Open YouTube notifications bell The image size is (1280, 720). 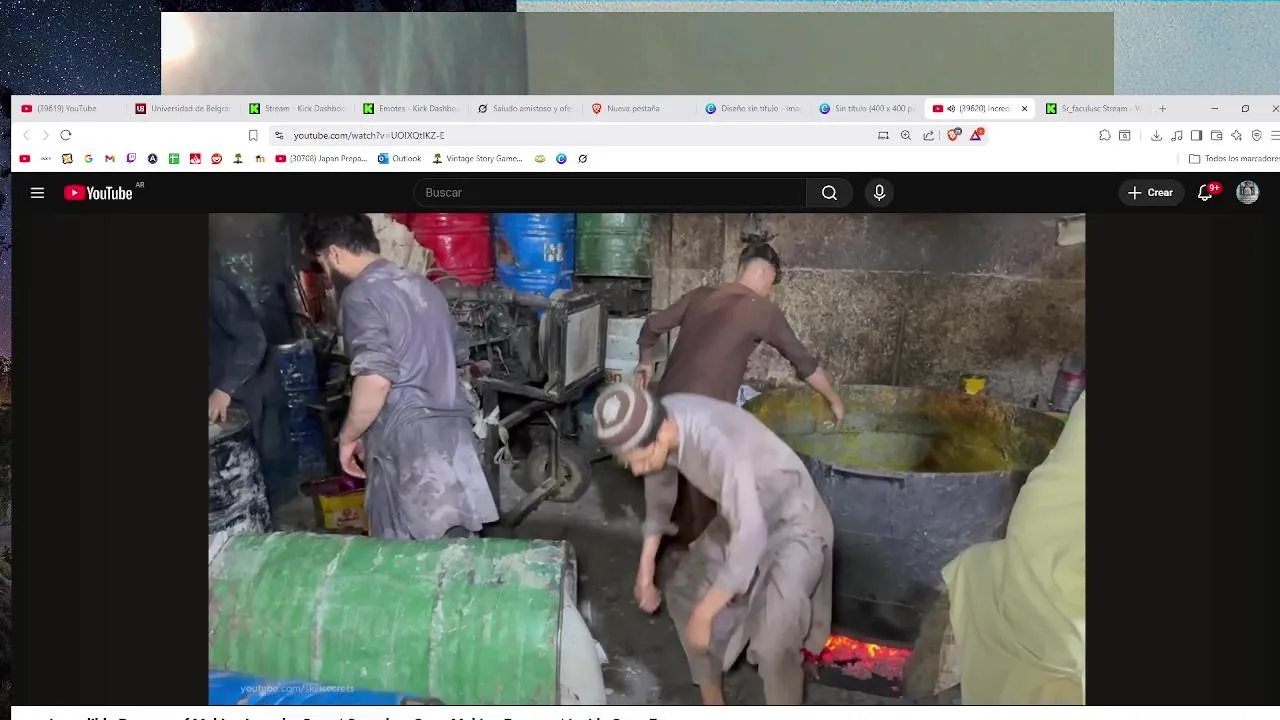[1205, 193]
